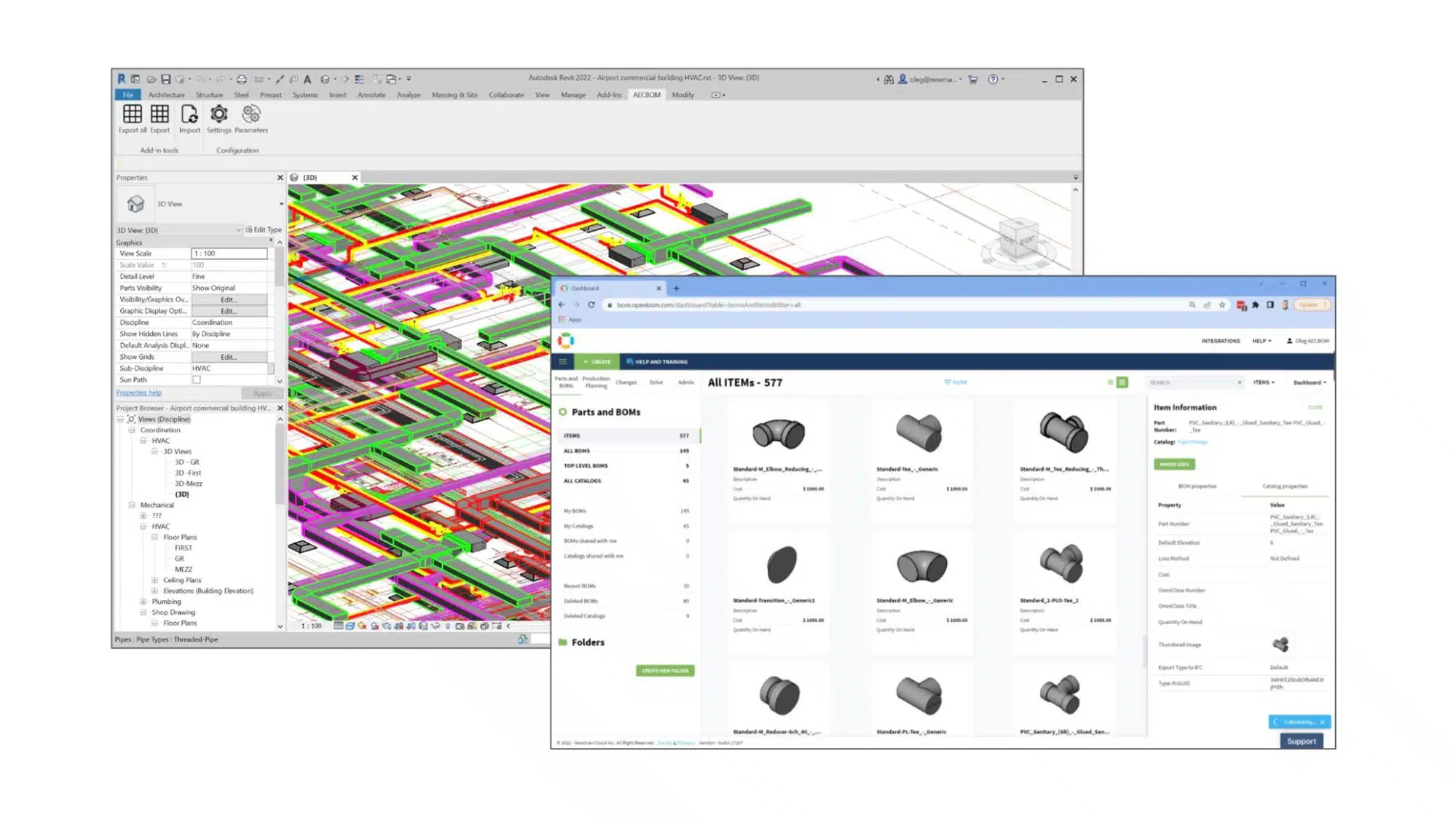Click the Revit application logo icon
The height and width of the screenshot is (823, 1456).
[x=122, y=79]
